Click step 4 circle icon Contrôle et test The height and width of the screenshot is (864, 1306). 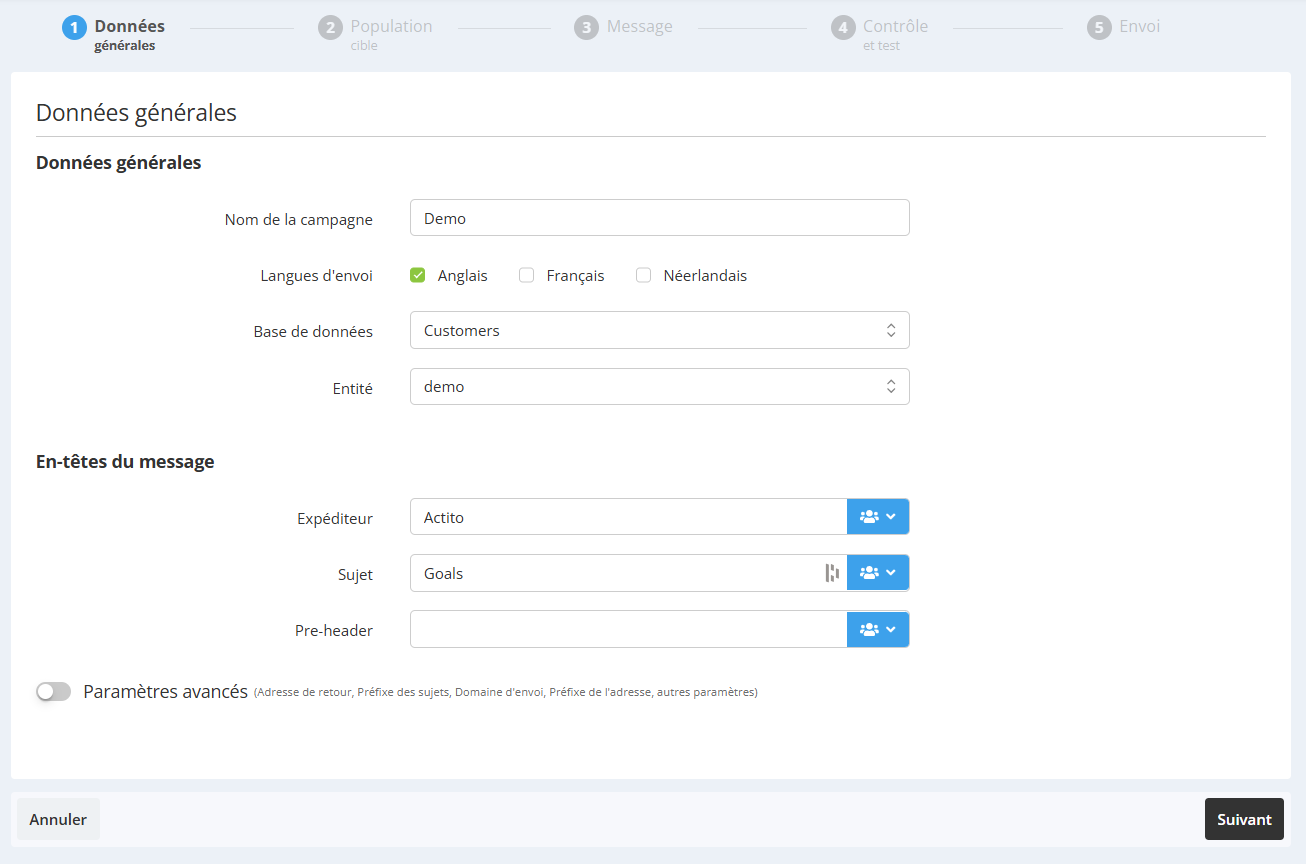pos(843,27)
